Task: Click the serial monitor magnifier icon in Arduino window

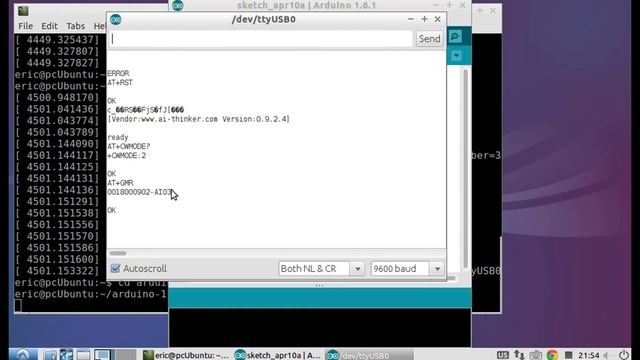Action: click(455, 37)
